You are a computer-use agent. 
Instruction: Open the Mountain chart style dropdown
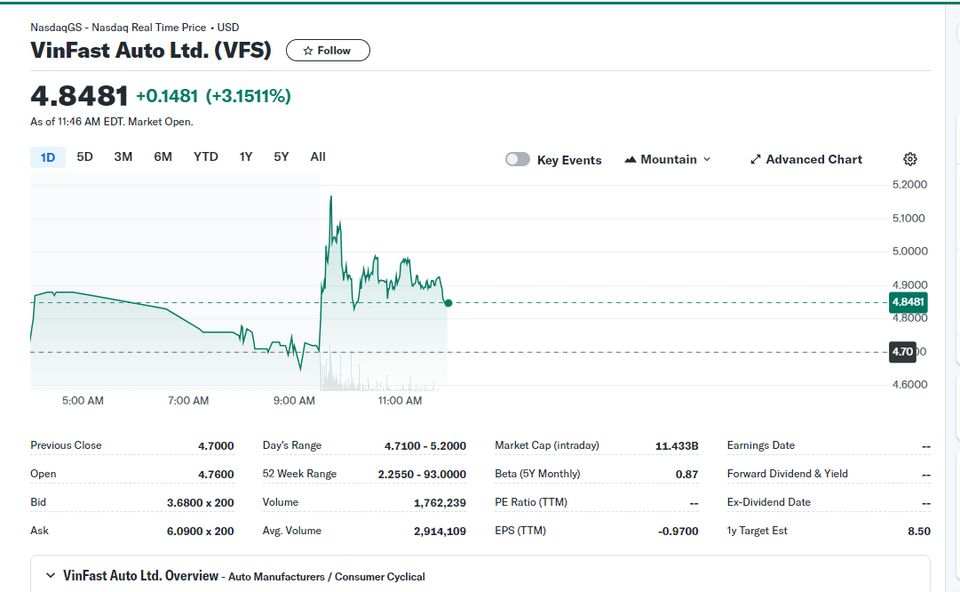click(x=667, y=159)
